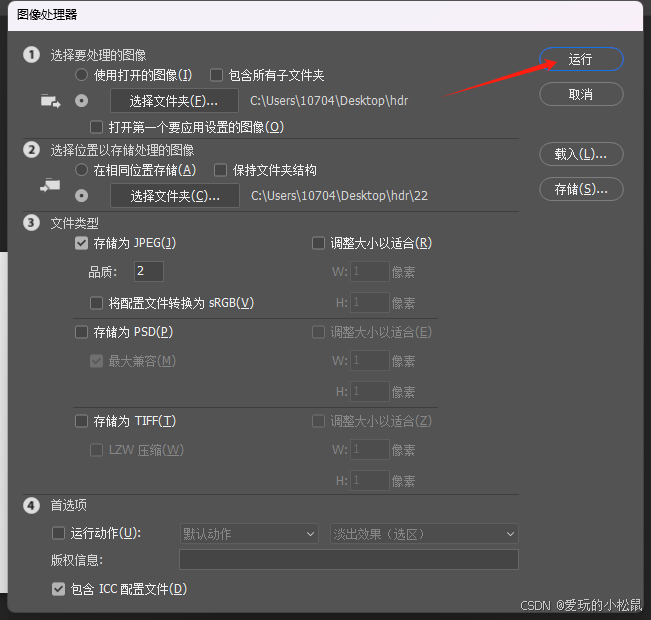Click the 图像处理器 dialog title

click(47, 15)
